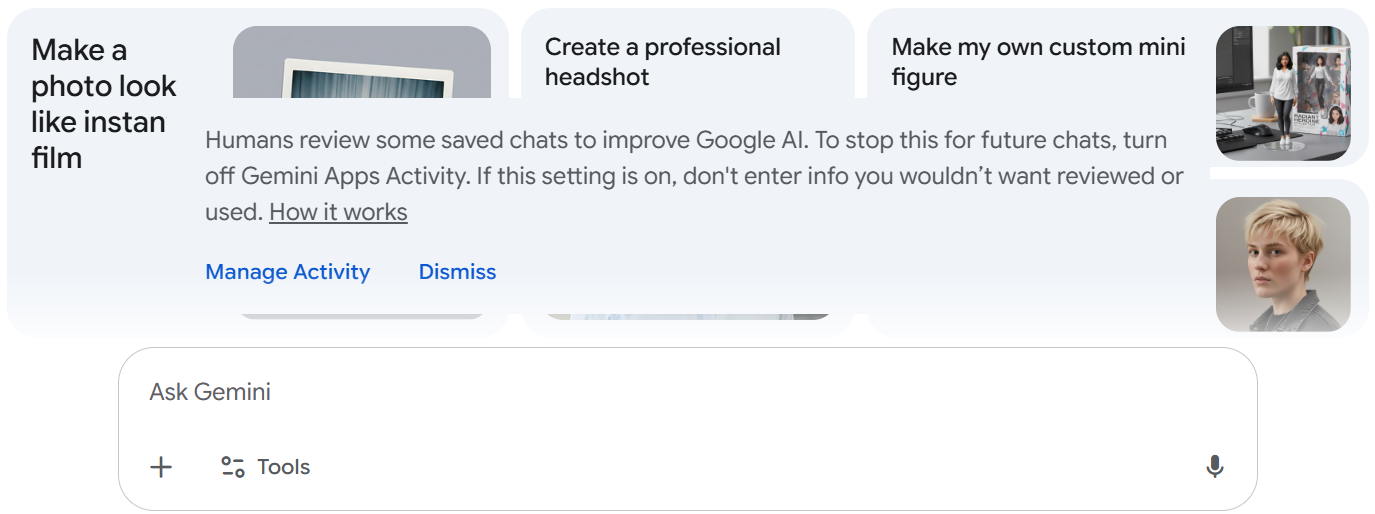The height and width of the screenshot is (514, 1375).
Task: Activate the microphone voice input icon
Action: tap(1215, 467)
